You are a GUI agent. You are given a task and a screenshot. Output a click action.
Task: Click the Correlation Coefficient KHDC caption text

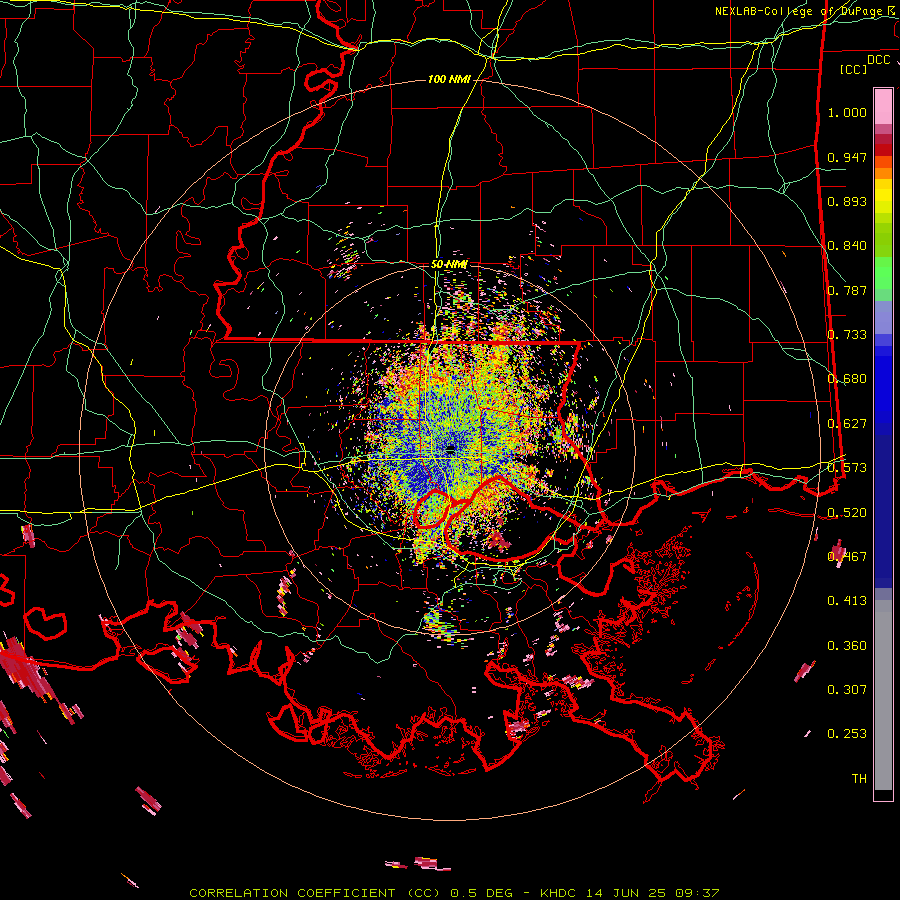point(454,893)
